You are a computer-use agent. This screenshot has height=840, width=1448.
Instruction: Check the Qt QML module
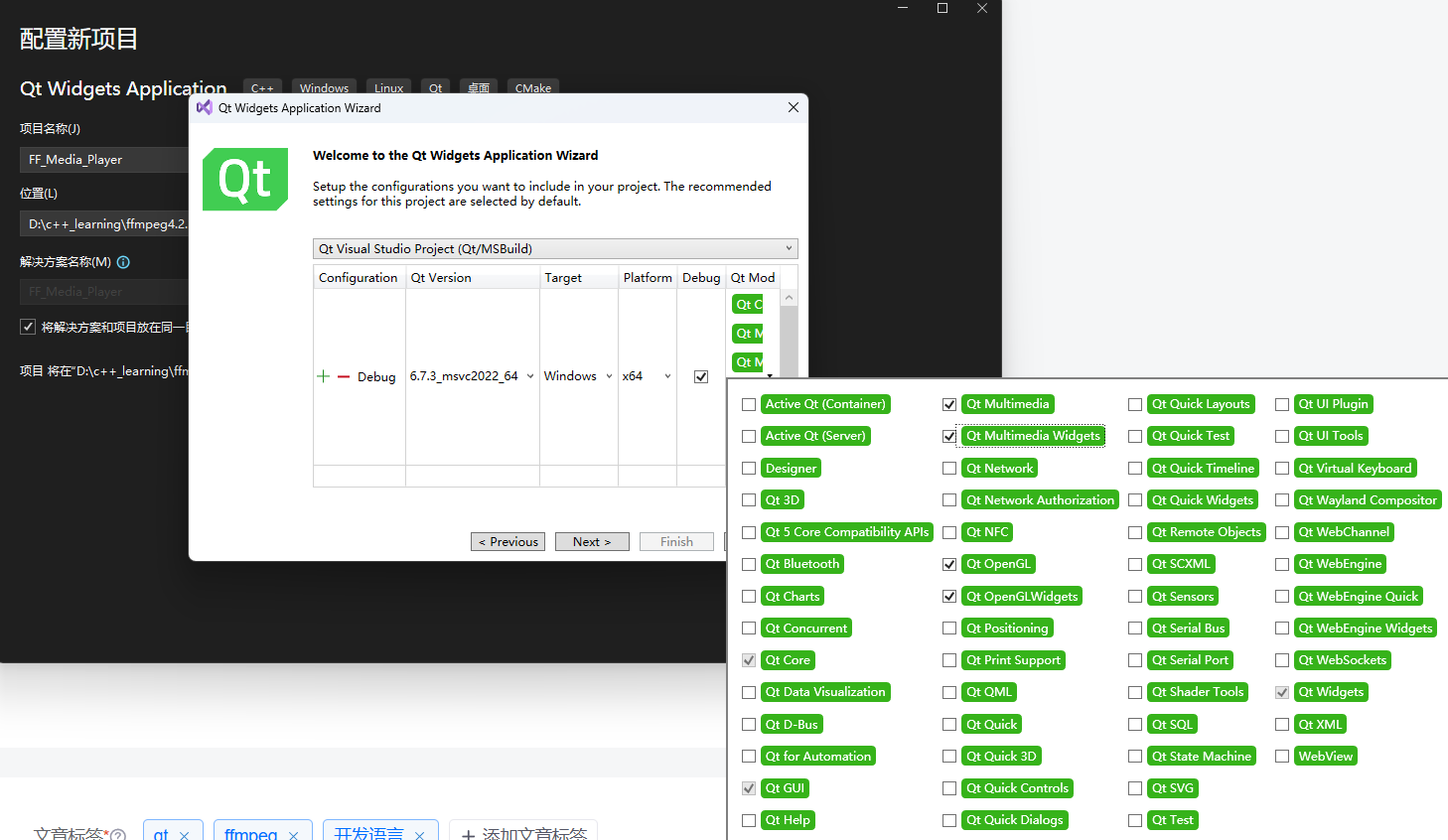tap(949, 692)
